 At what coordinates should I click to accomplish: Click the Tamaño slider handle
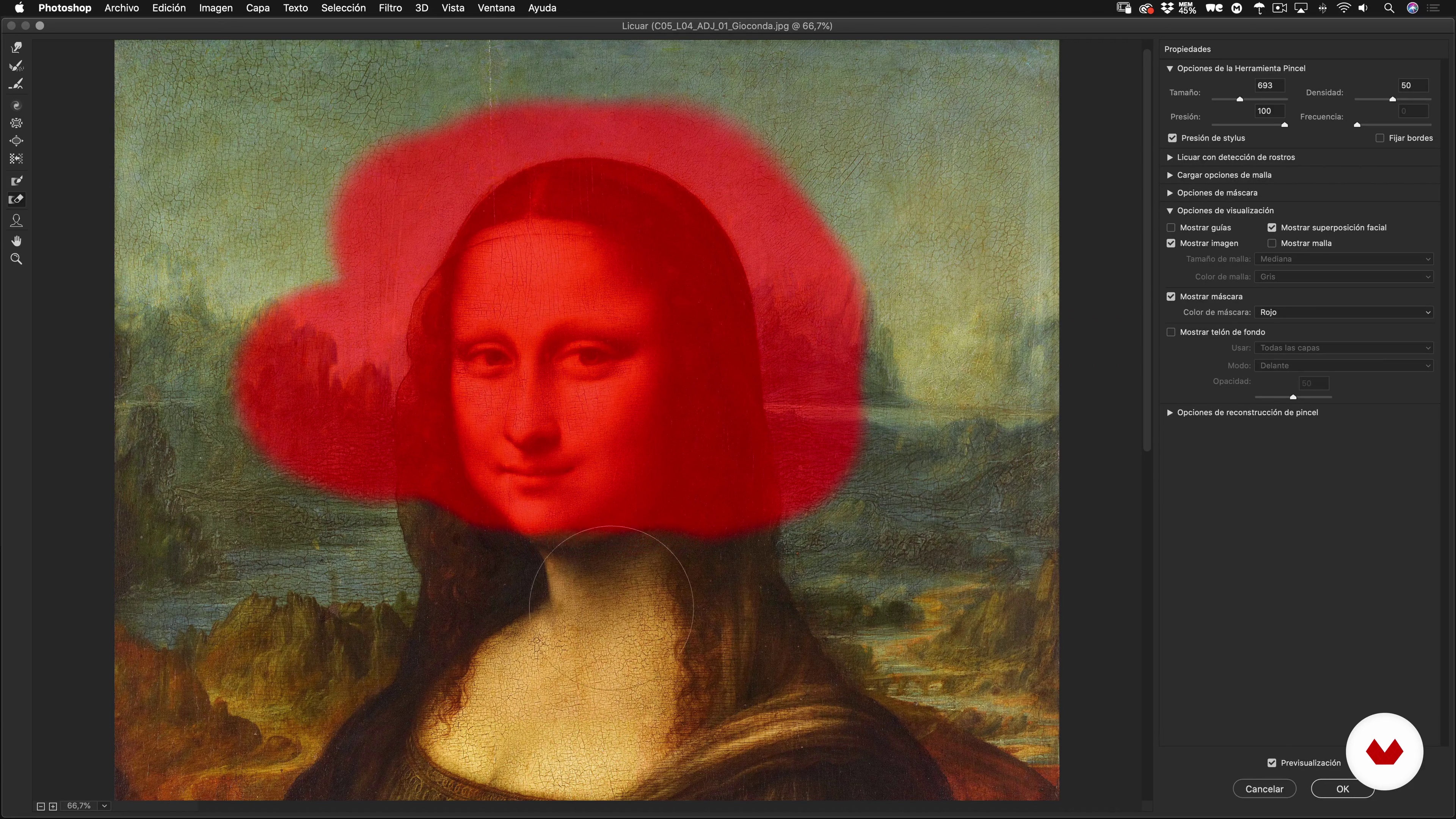tap(1239, 99)
